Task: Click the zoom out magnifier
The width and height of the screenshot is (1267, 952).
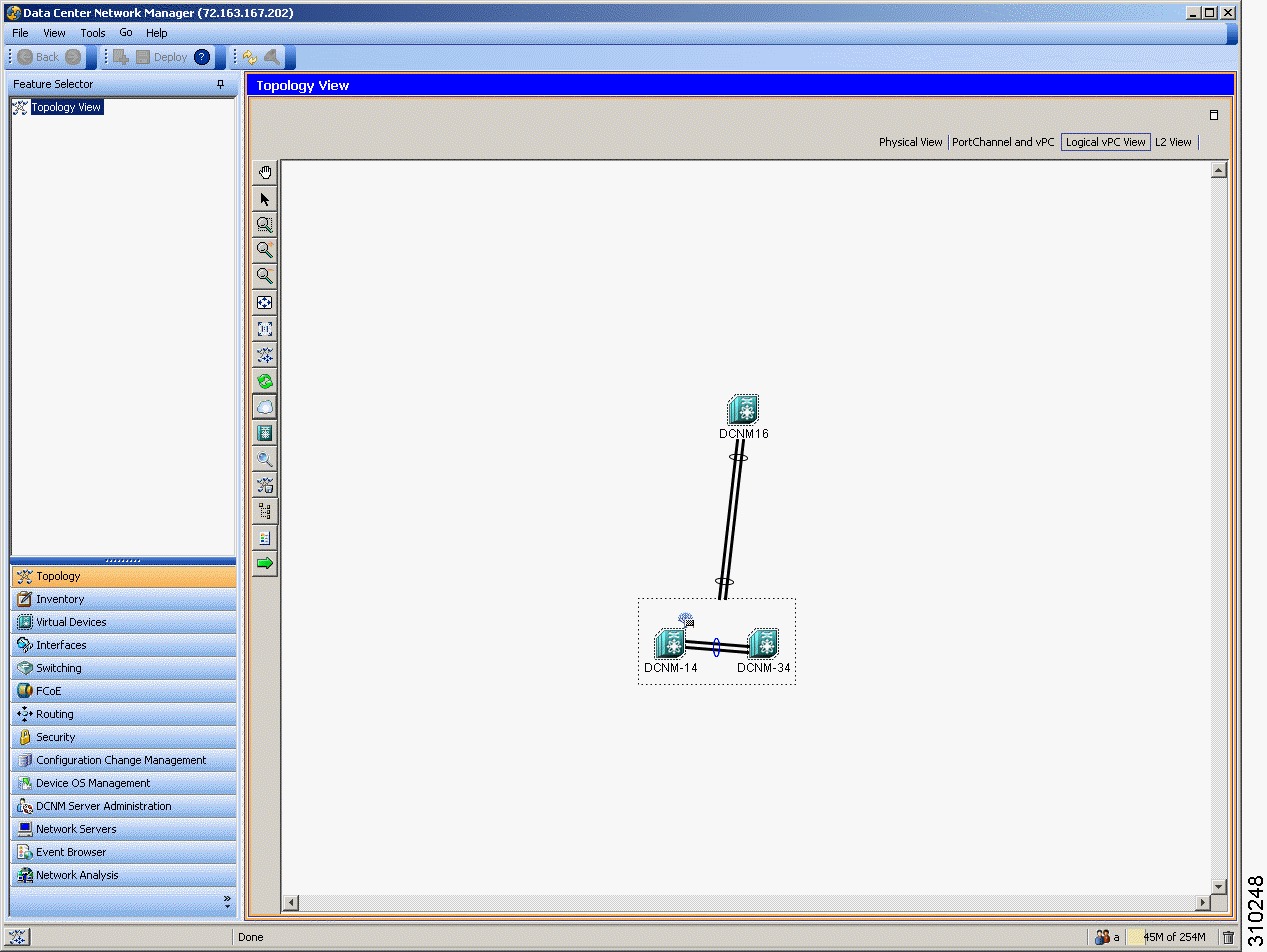Action: coord(265,277)
